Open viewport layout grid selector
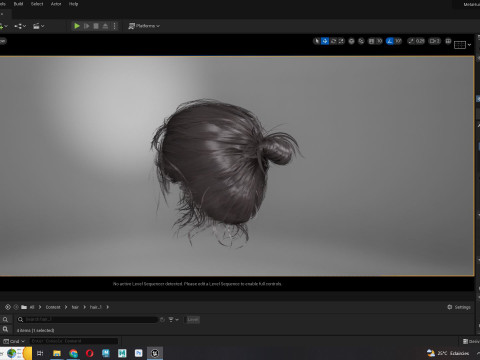The width and height of the screenshot is (480, 360). (x=460, y=45)
